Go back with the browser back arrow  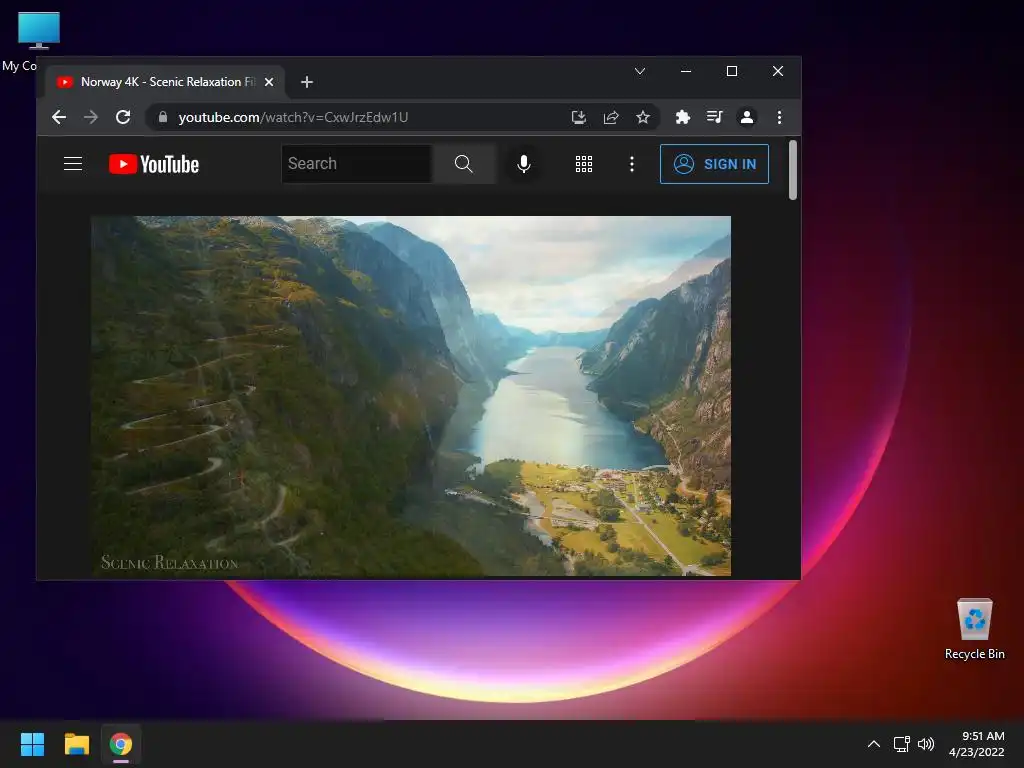(59, 117)
